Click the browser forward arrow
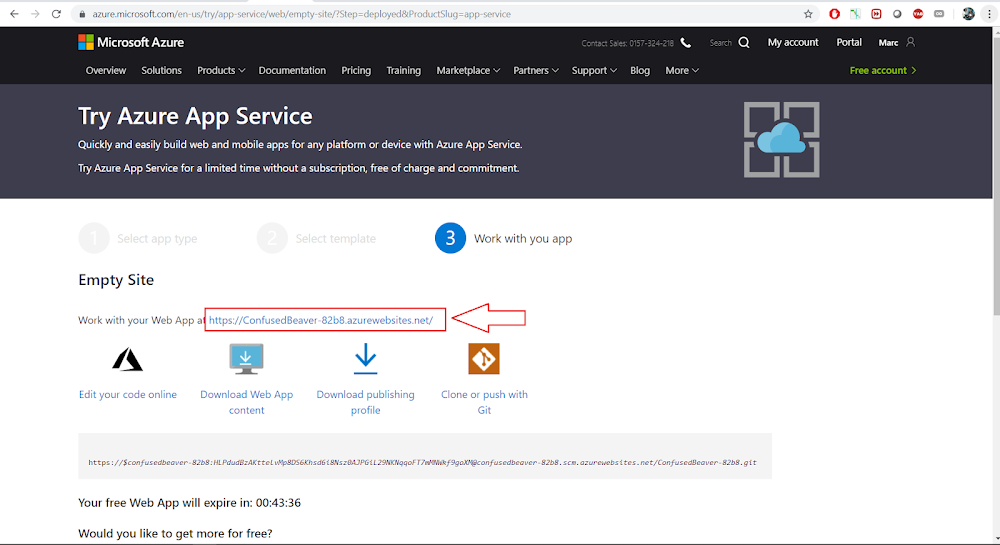This screenshot has height=545, width=1000. (35, 14)
